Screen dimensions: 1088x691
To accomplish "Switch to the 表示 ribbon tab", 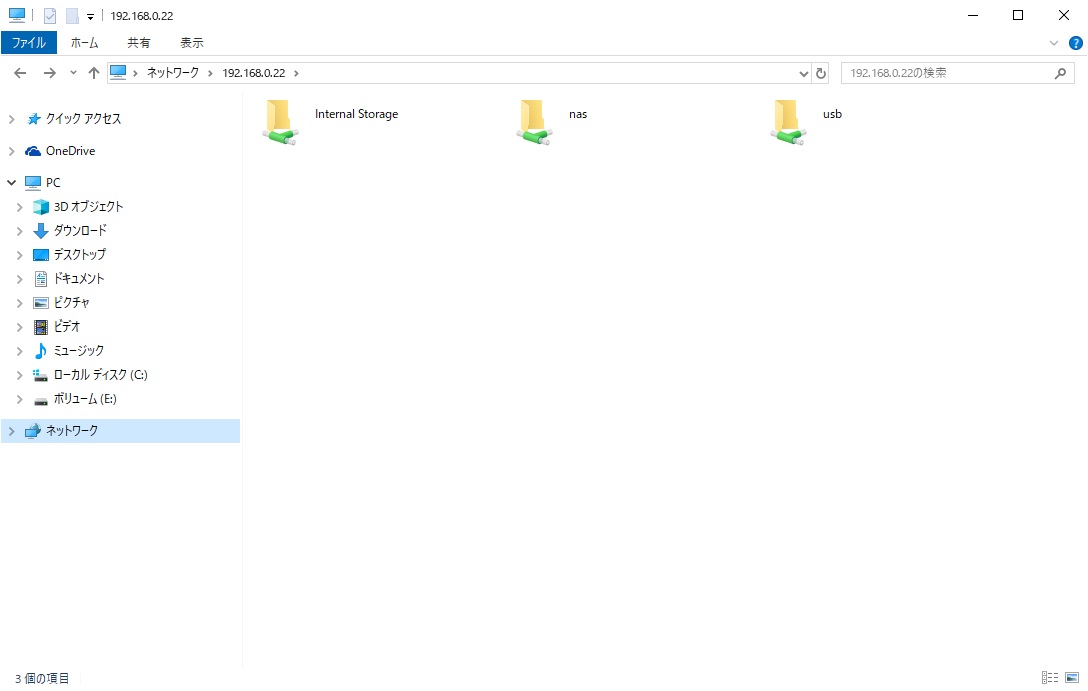I will [192, 43].
